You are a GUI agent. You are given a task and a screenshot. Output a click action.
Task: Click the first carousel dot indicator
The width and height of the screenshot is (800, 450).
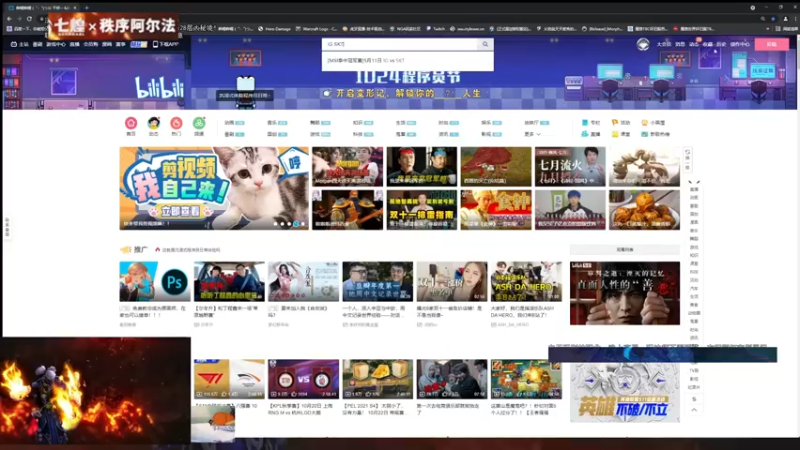click(276, 223)
